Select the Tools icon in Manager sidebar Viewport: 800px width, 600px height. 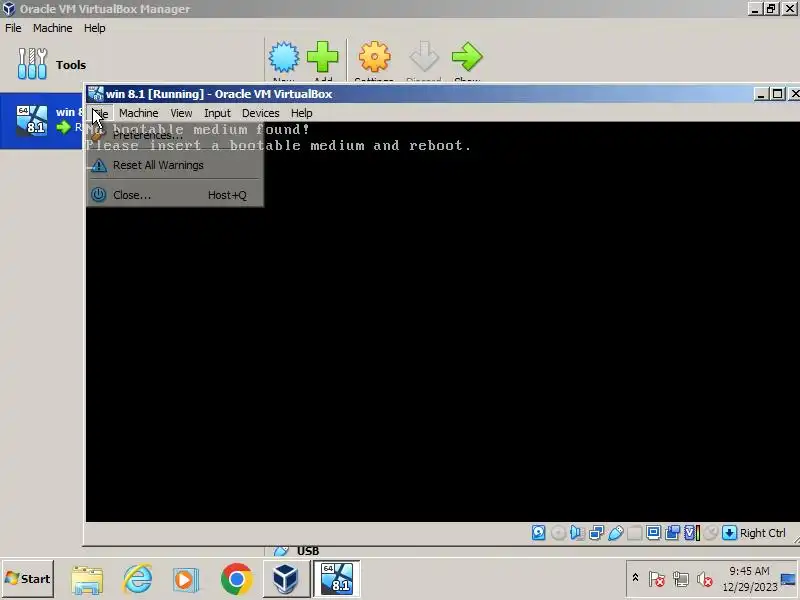click(32, 64)
